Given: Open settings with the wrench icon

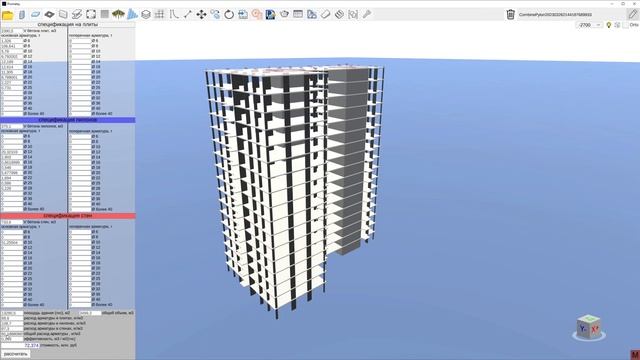Looking at the screenshot, I should point(367,15).
